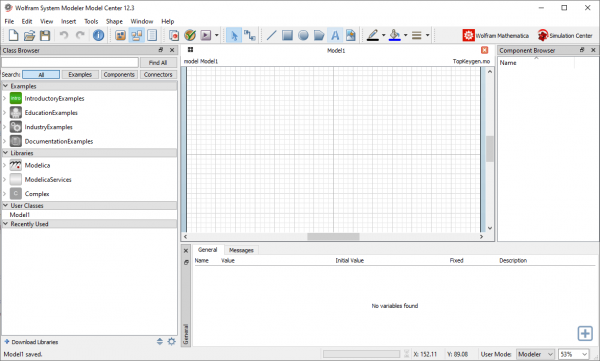Click the Line style icon
The width and height of the screenshot is (600, 361).
pyautogui.click(x=417, y=36)
